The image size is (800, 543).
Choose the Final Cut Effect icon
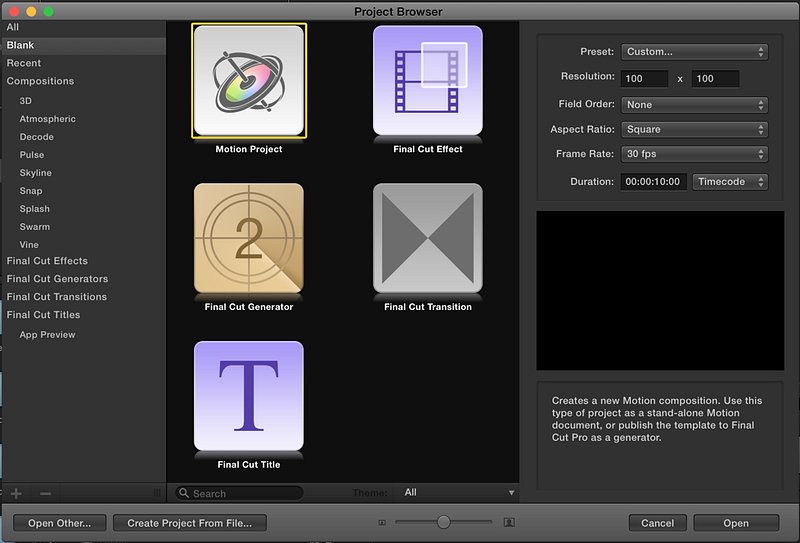(x=428, y=81)
